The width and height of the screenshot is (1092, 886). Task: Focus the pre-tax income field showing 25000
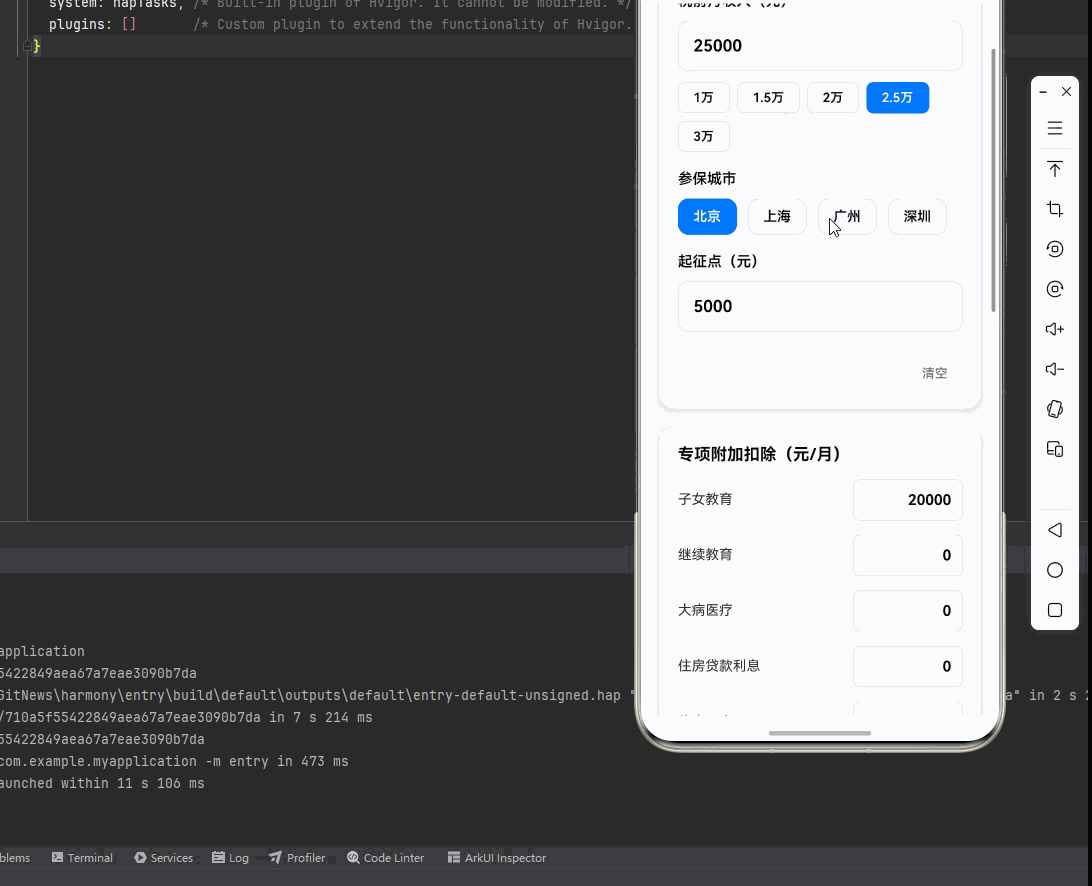click(820, 45)
